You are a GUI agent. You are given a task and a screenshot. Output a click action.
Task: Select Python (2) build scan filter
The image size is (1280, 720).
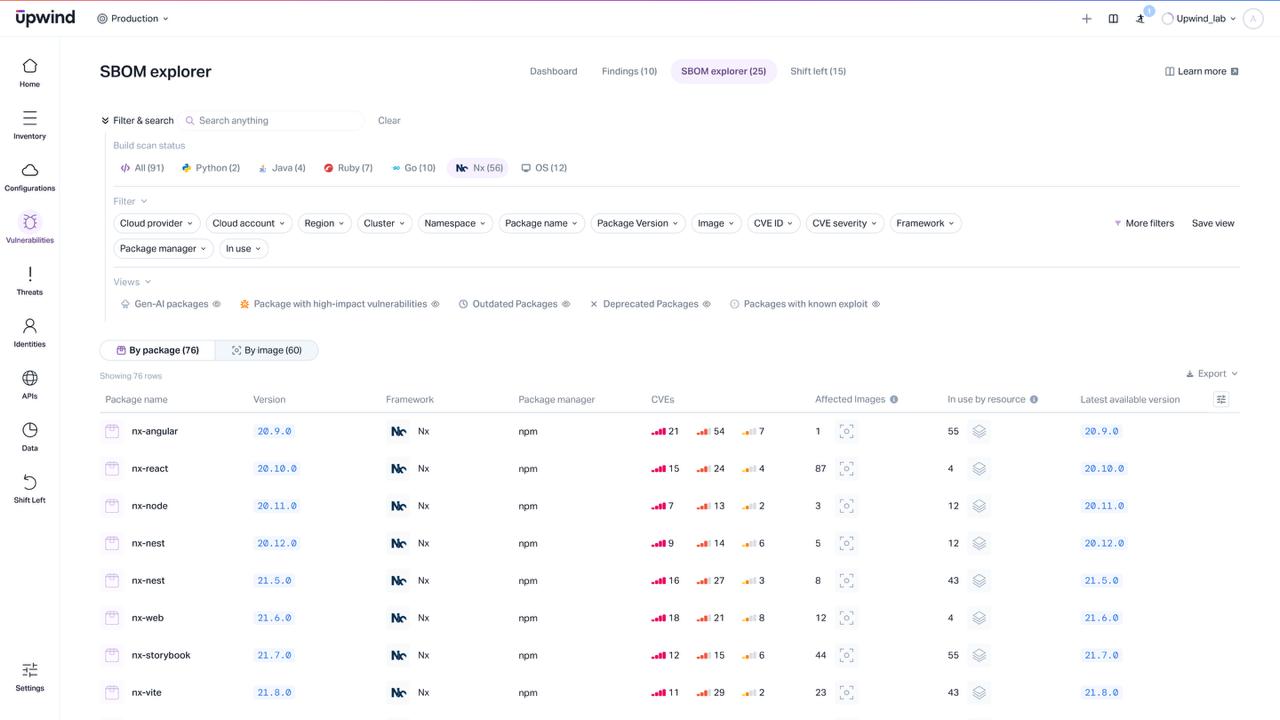[210, 168]
